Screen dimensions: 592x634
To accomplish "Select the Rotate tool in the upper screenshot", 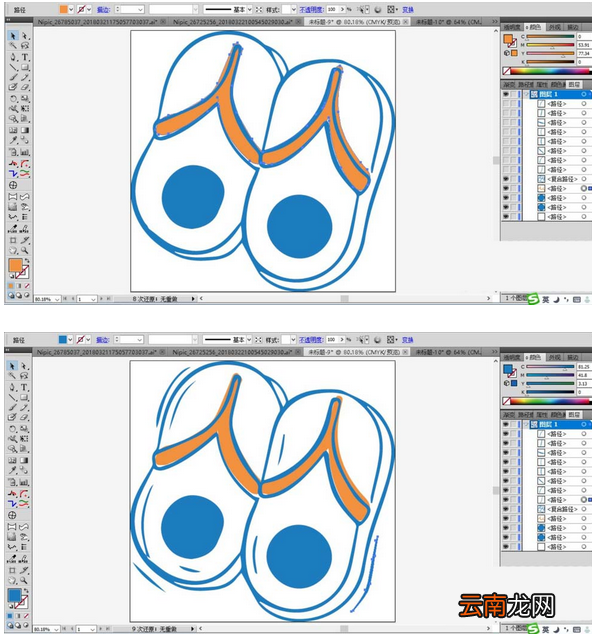I will pyautogui.click(x=13, y=99).
